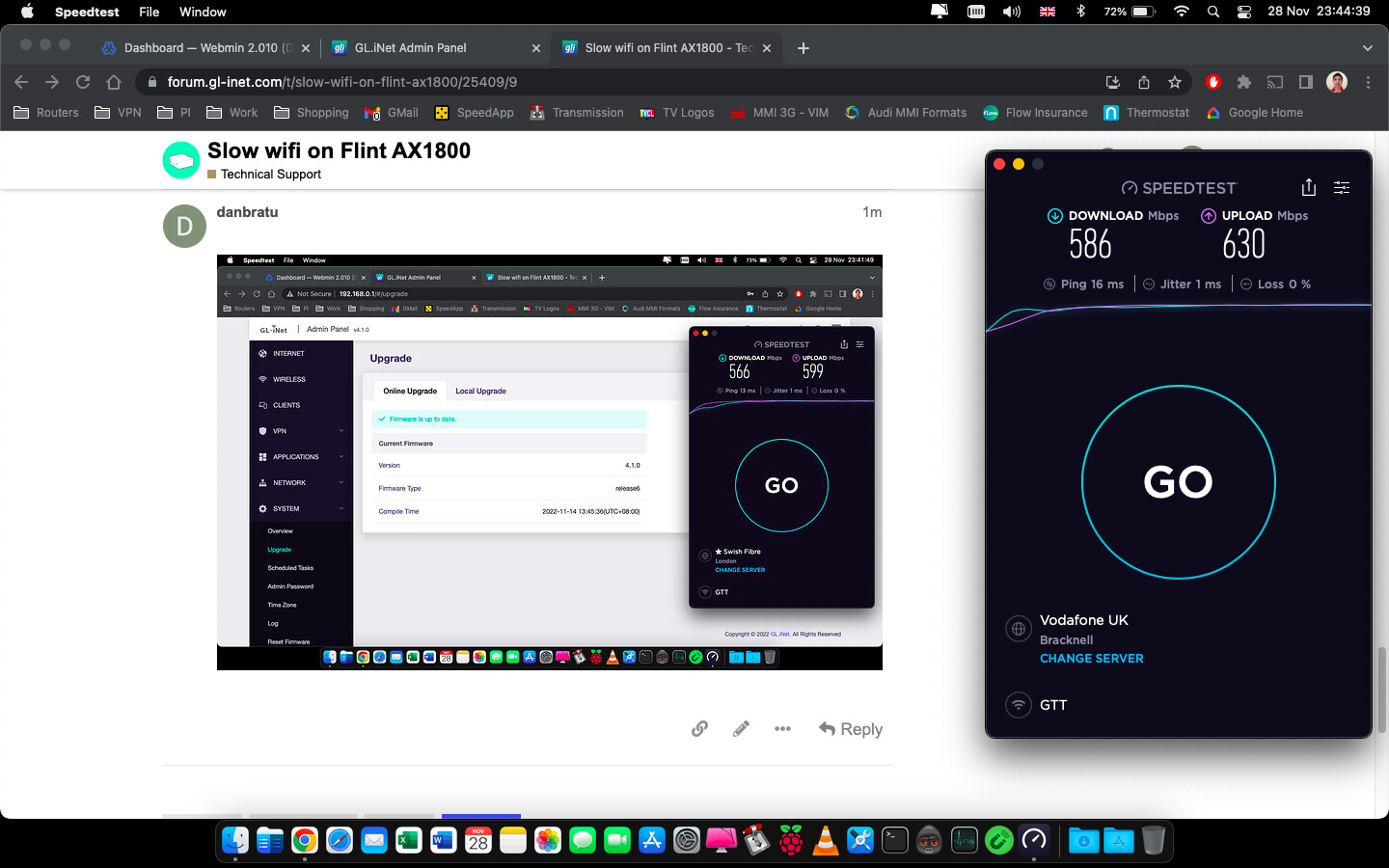Open the Chrome home page

point(114,82)
